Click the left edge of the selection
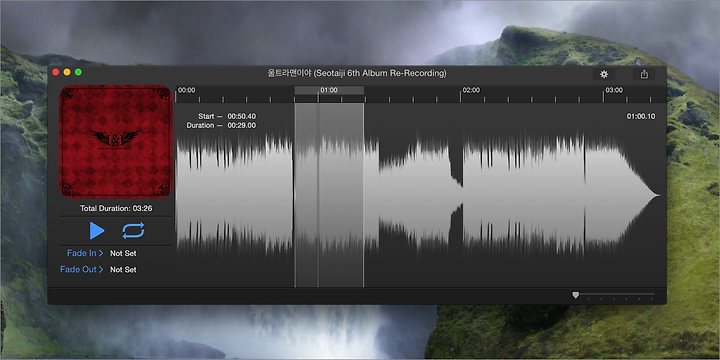Screen dimensions: 720x360 pyautogui.click(x=295, y=195)
